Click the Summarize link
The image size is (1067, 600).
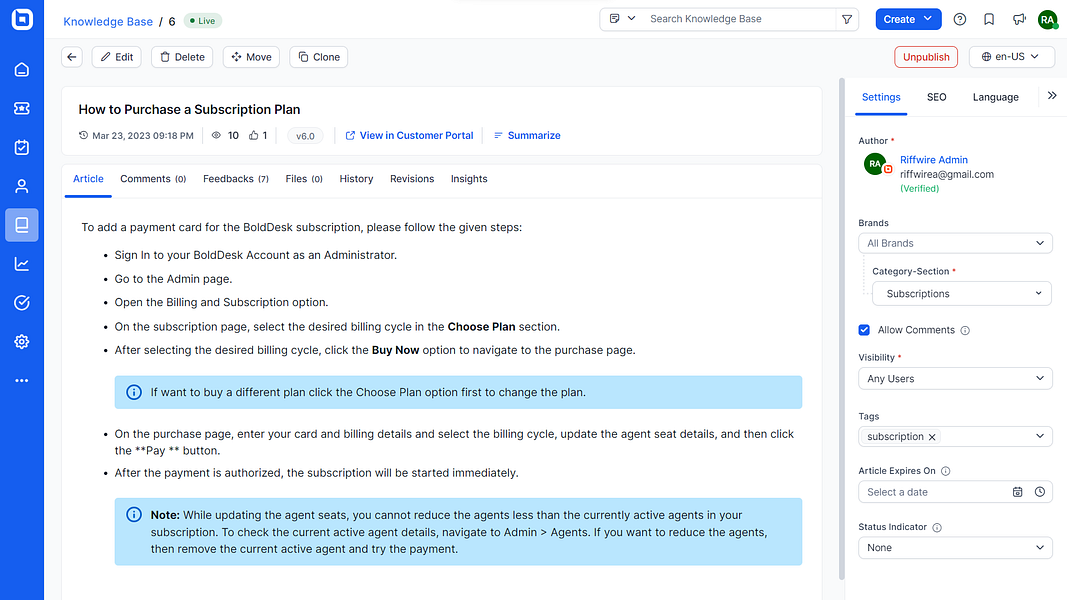coord(527,135)
